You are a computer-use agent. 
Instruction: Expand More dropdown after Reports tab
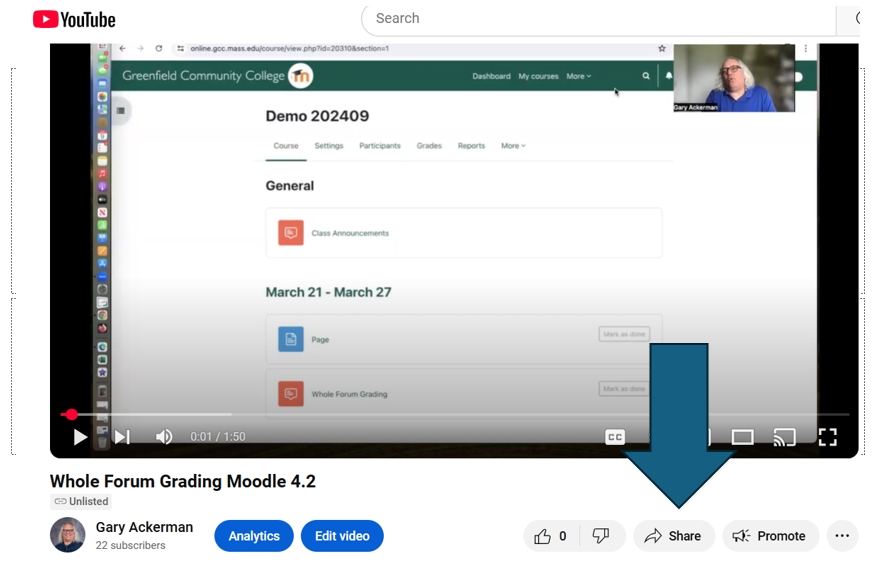[513, 146]
